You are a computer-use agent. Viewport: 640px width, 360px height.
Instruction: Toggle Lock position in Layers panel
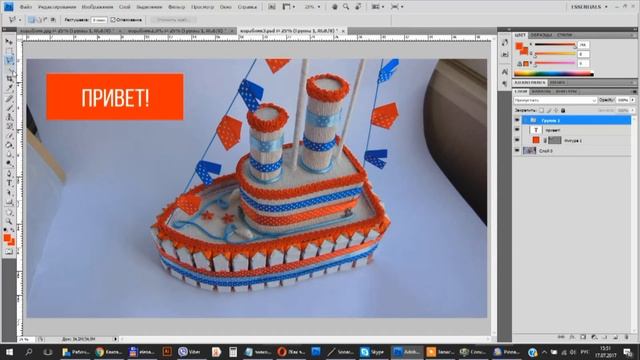pyautogui.click(x=556, y=110)
